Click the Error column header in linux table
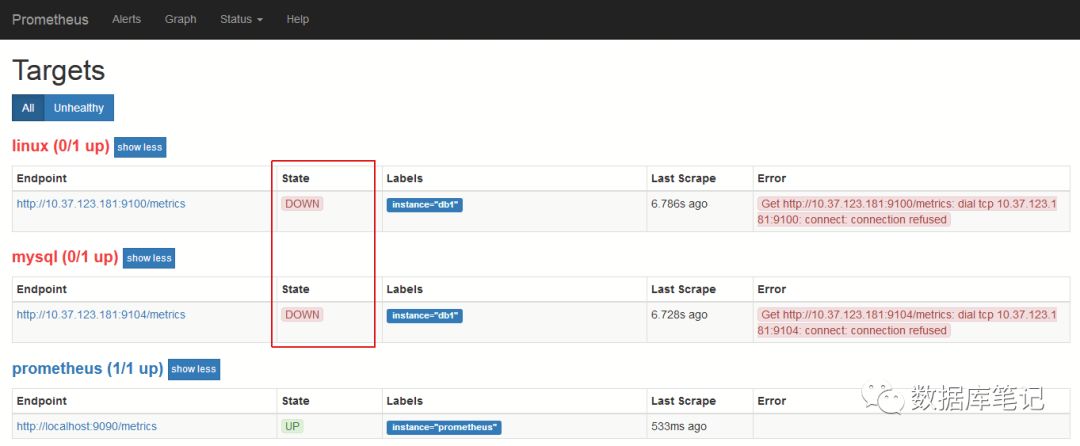 771,178
